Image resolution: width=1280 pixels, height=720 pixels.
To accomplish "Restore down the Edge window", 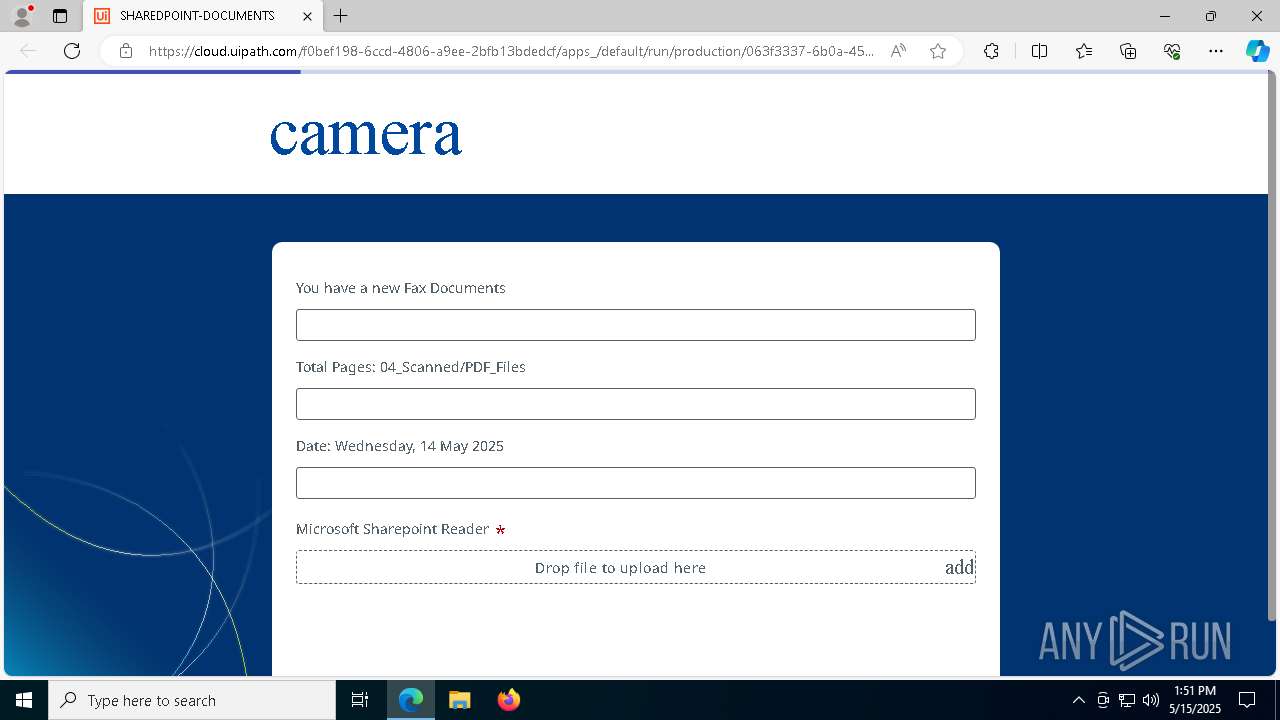I will pyautogui.click(x=1211, y=16).
